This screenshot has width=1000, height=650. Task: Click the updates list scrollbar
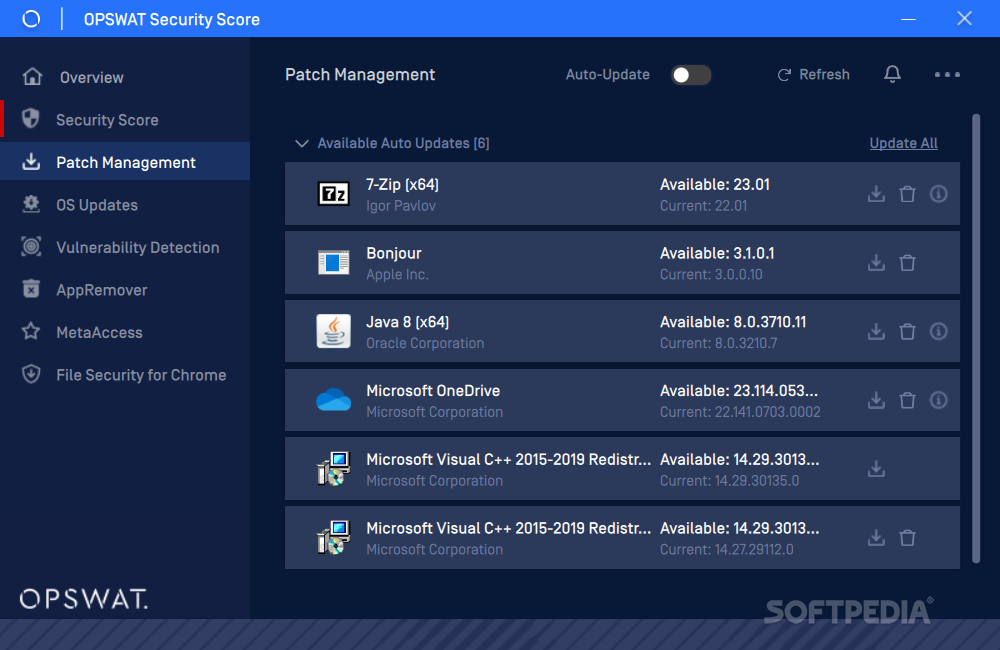976,338
